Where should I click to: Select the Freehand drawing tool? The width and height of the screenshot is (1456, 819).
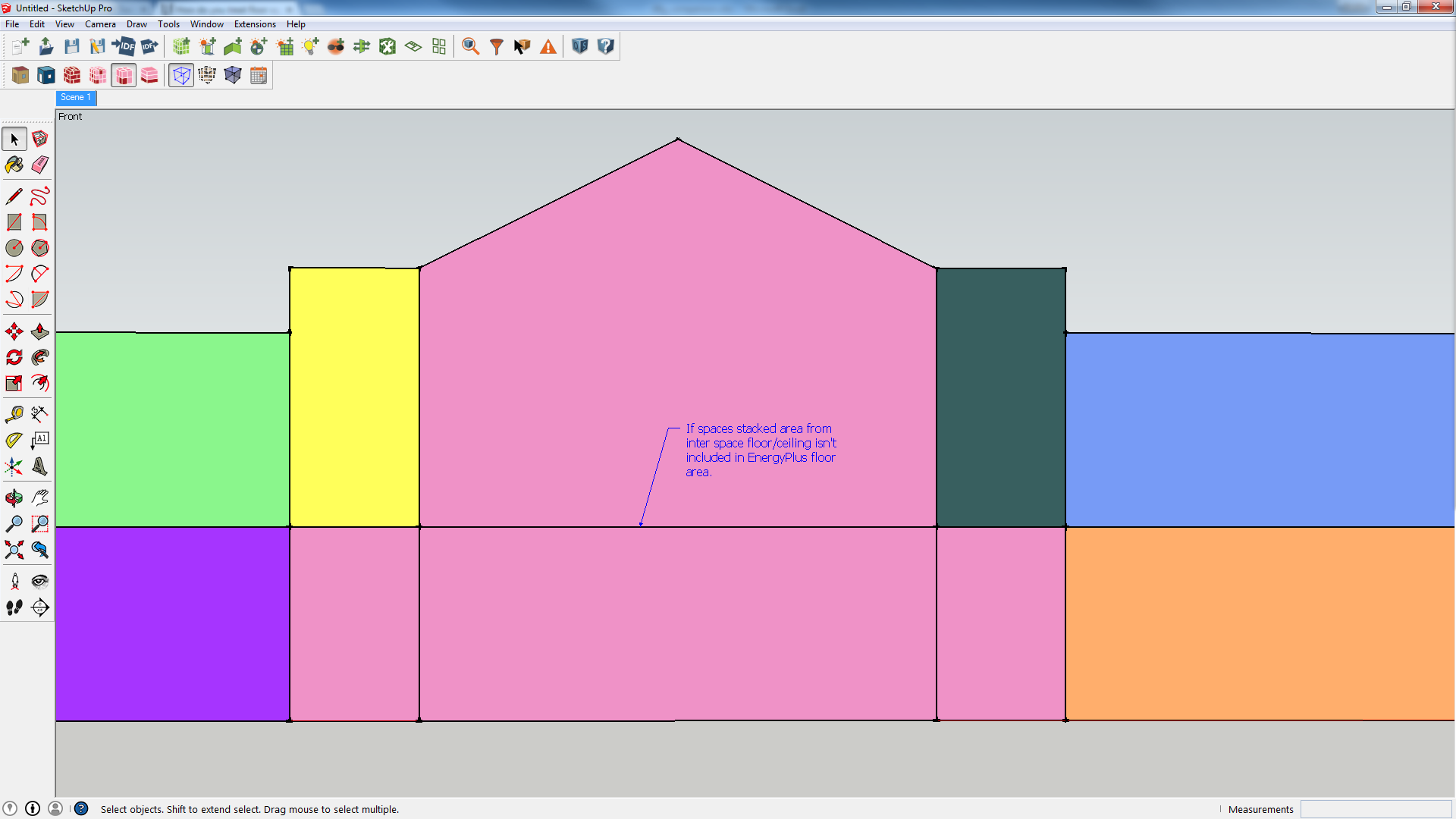[40, 196]
